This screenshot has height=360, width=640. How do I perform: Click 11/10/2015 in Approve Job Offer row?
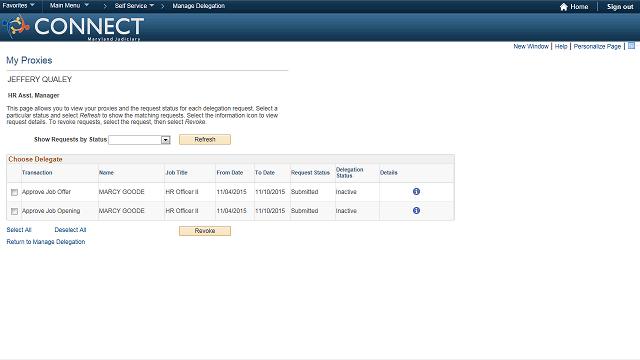point(270,192)
